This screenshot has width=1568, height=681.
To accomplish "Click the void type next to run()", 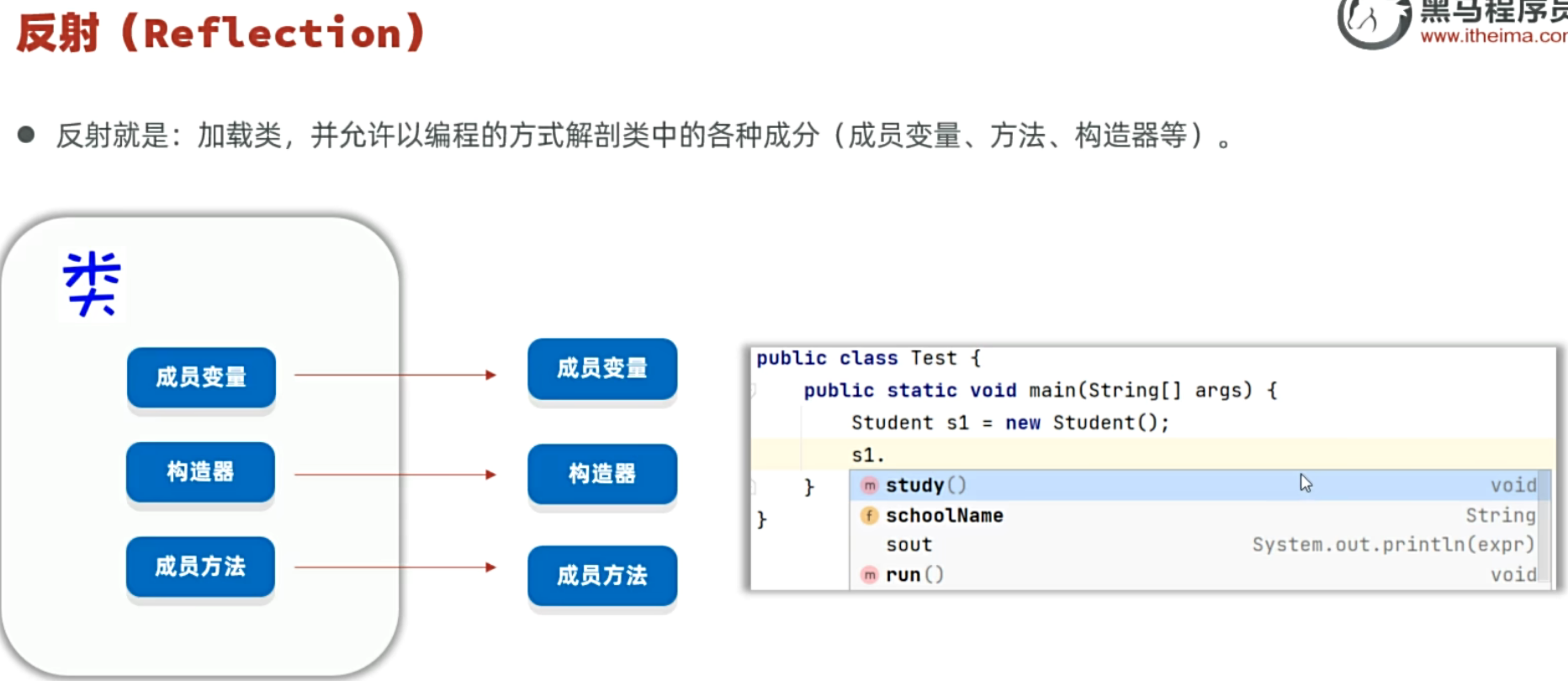I will coord(1512,575).
